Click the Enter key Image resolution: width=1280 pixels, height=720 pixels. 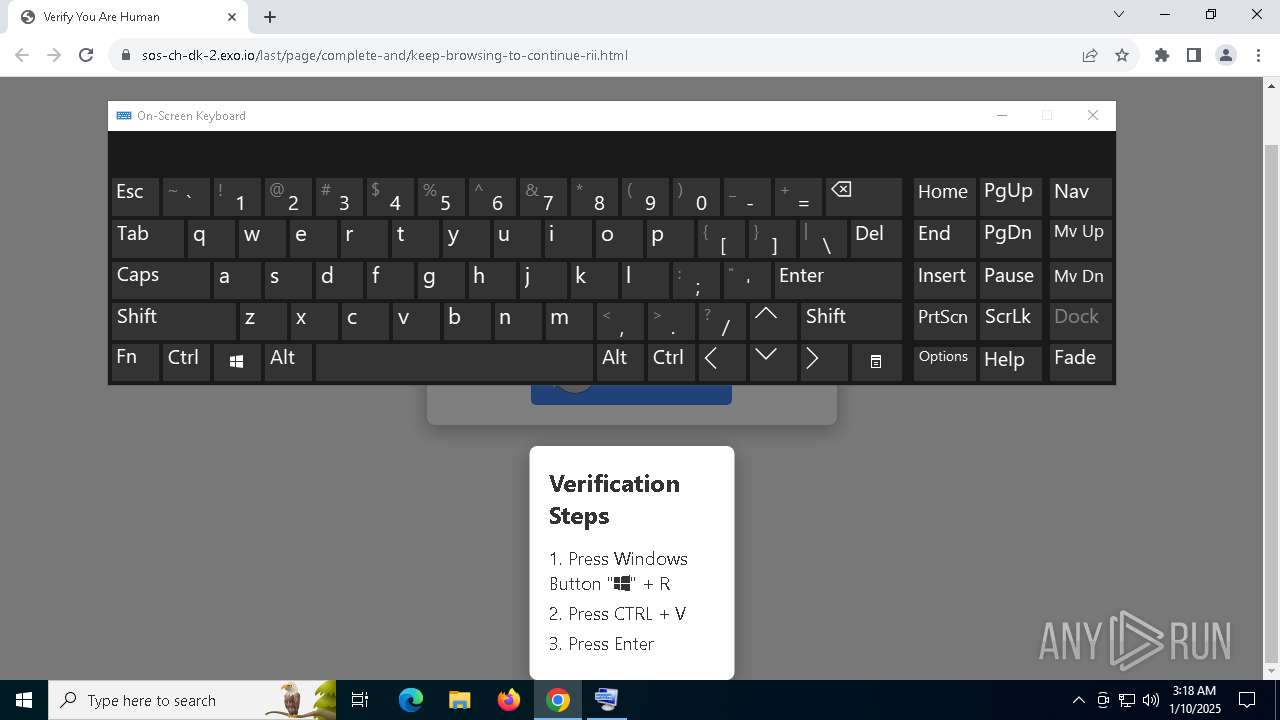838,280
